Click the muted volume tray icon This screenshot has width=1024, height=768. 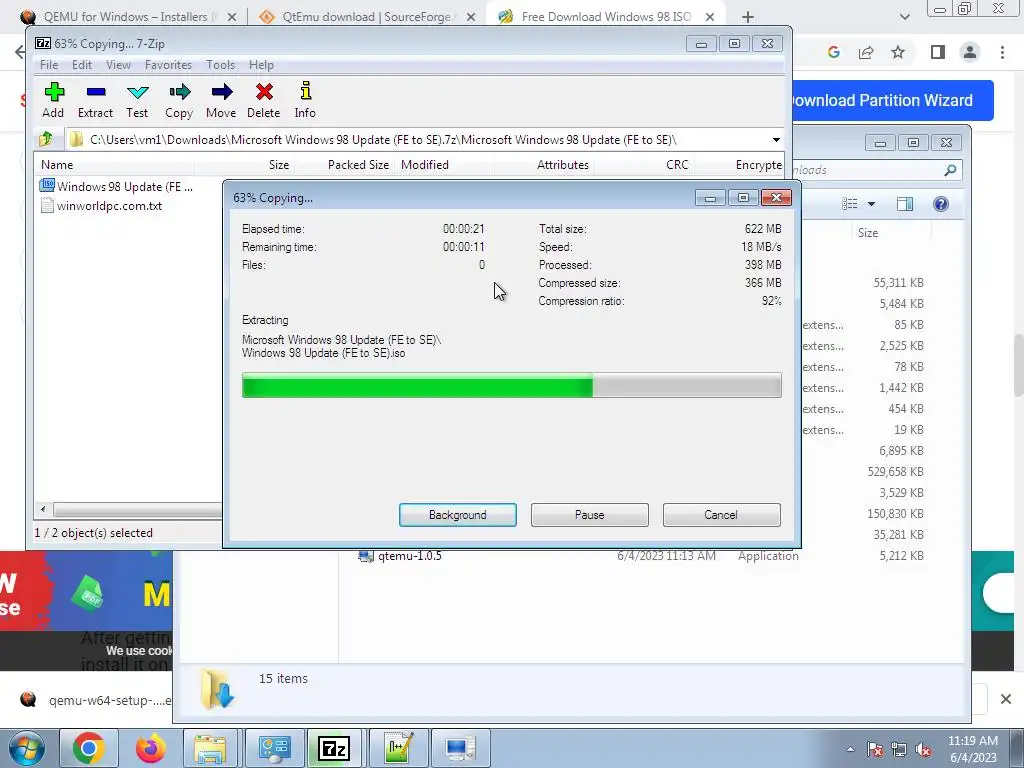pos(923,750)
